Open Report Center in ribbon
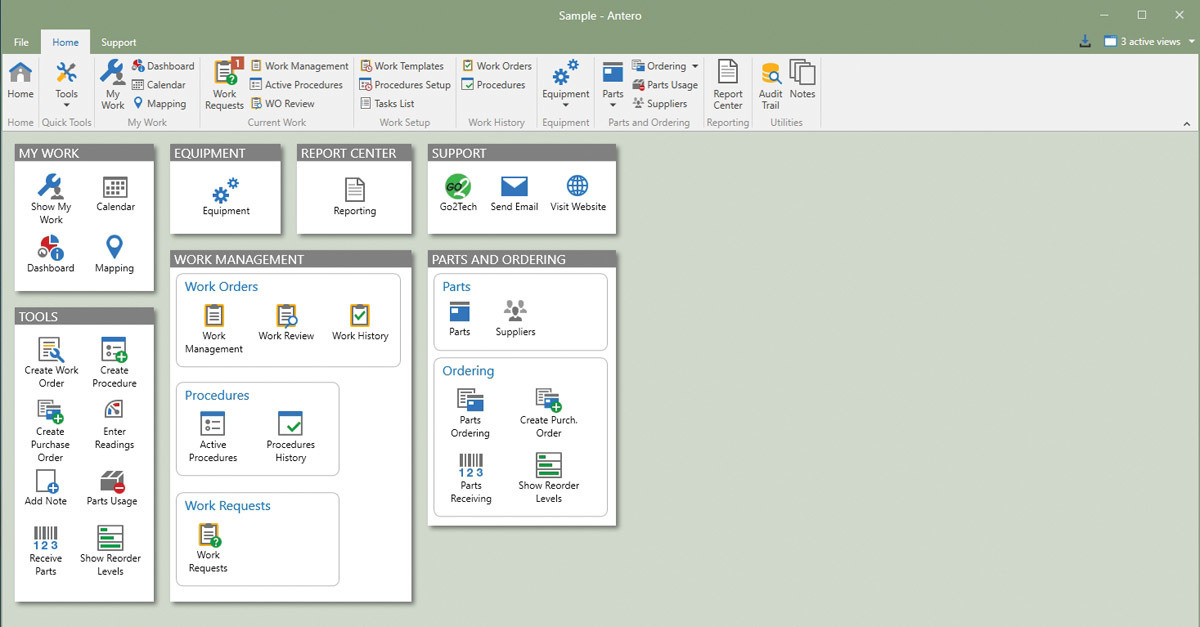This screenshot has width=1200, height=627. [x=728, y=85]
